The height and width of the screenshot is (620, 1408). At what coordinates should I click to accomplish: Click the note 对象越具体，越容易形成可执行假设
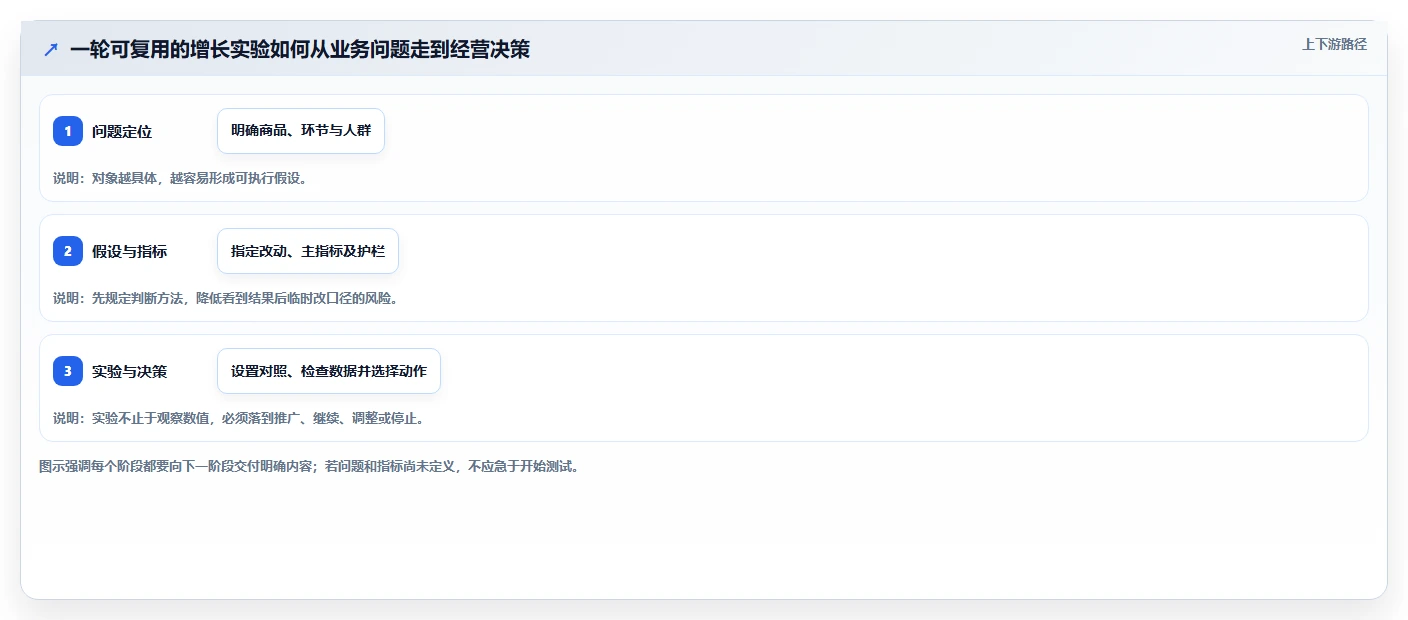180,178
